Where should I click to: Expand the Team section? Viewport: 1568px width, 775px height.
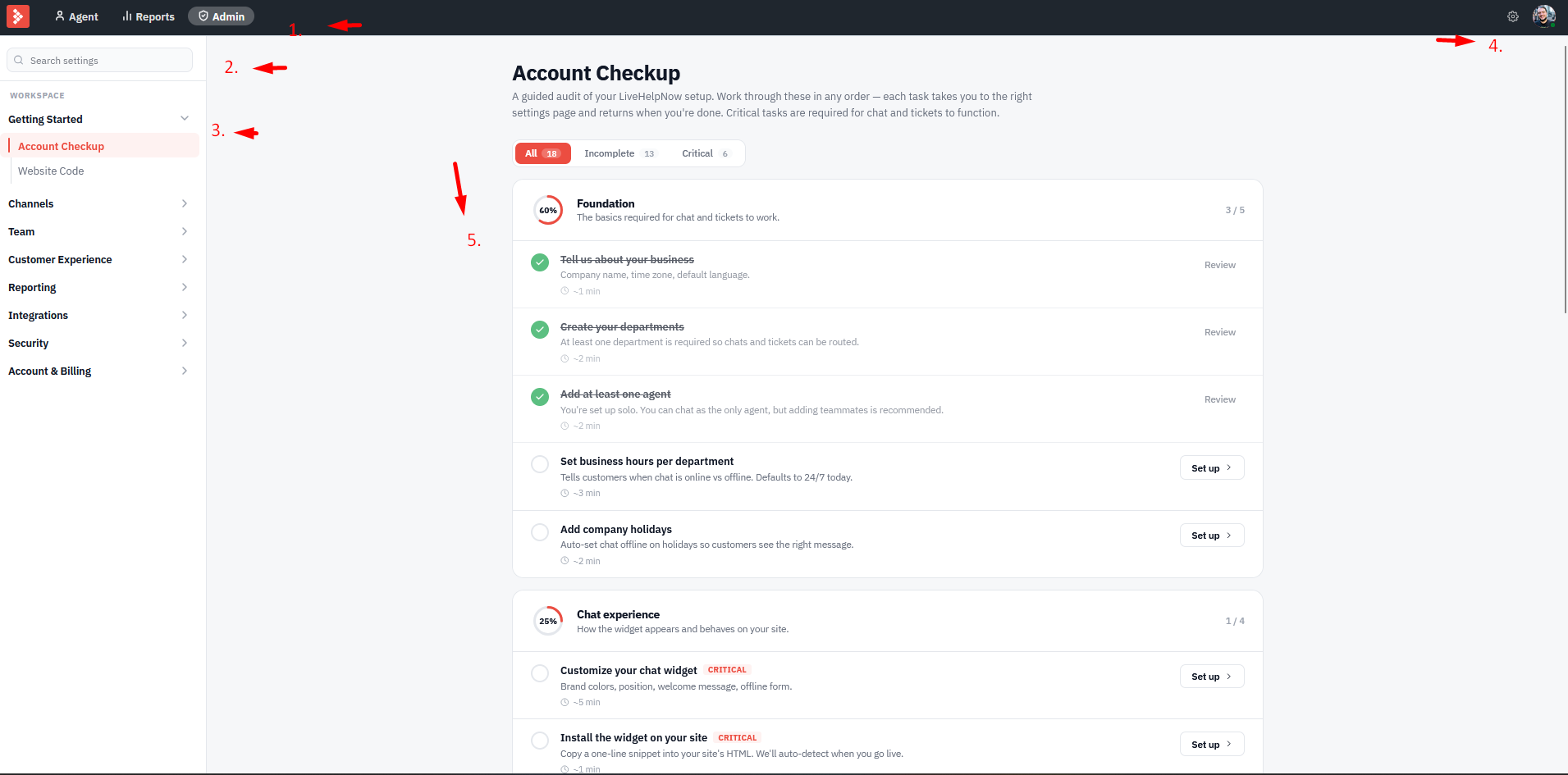[x=99, y=231]
